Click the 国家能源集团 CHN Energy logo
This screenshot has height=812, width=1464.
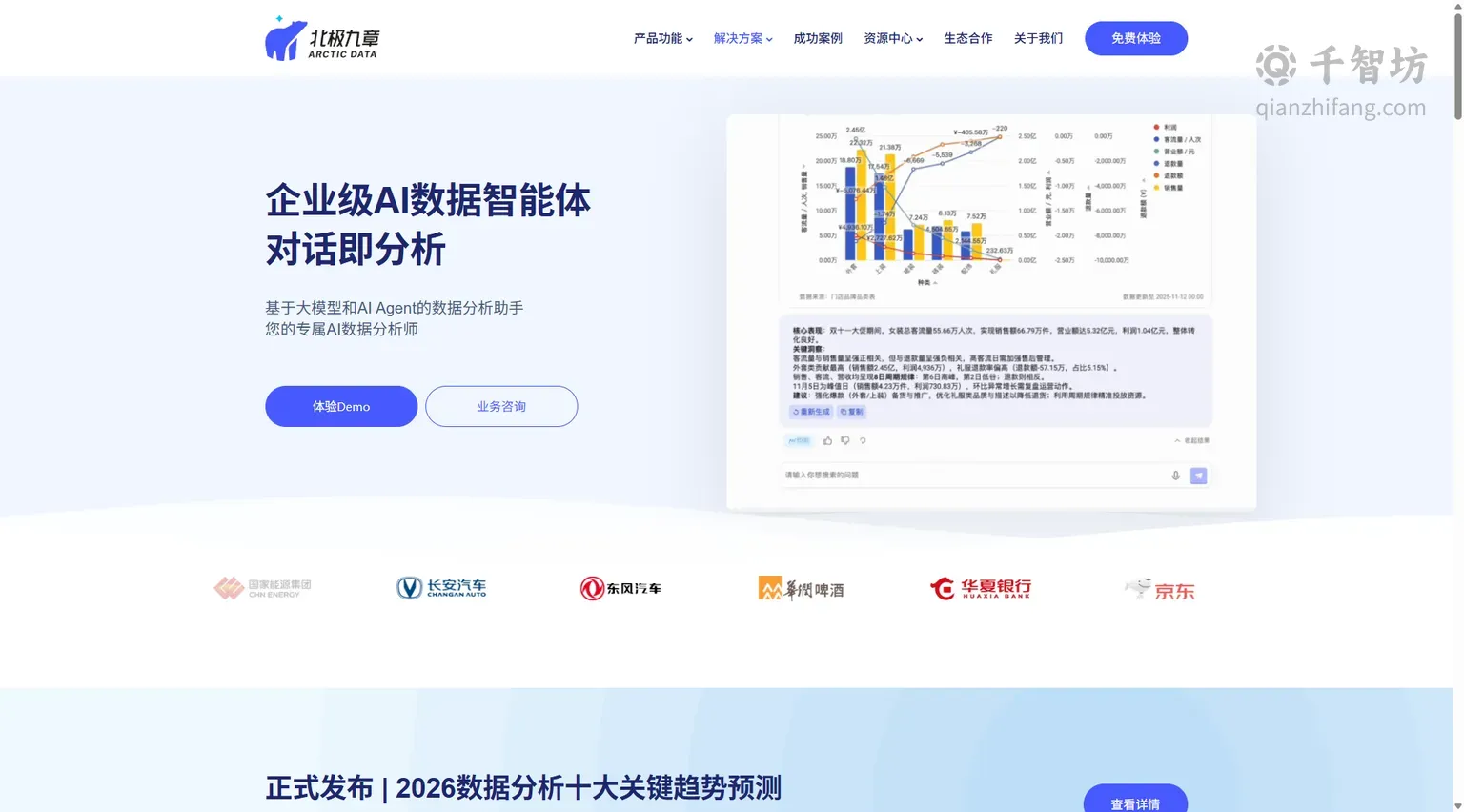pyautogui.click(x=263, y=588)
